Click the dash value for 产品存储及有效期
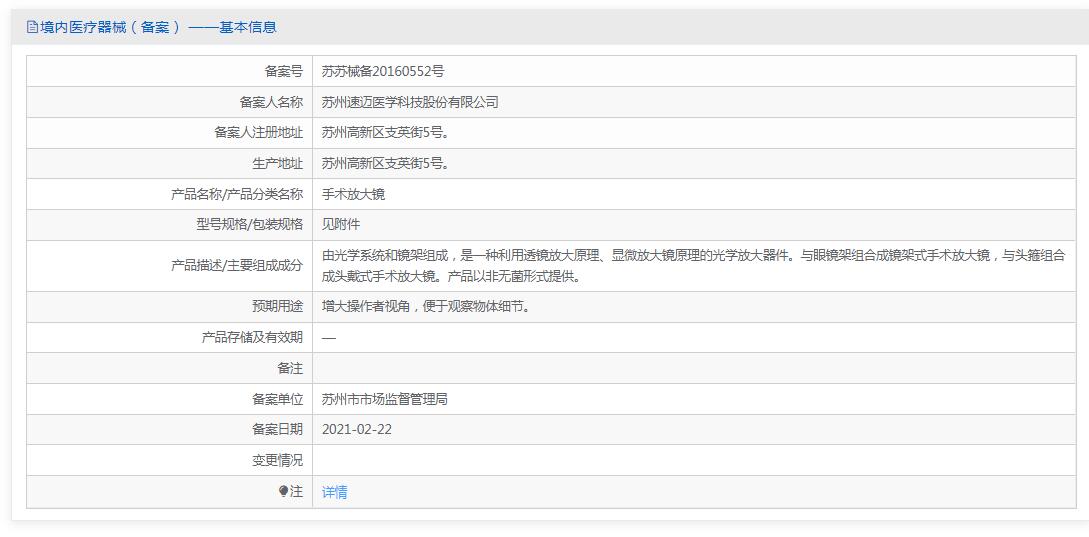The width and height of the screenshot is (1089, 537). (x=329, y=337)
